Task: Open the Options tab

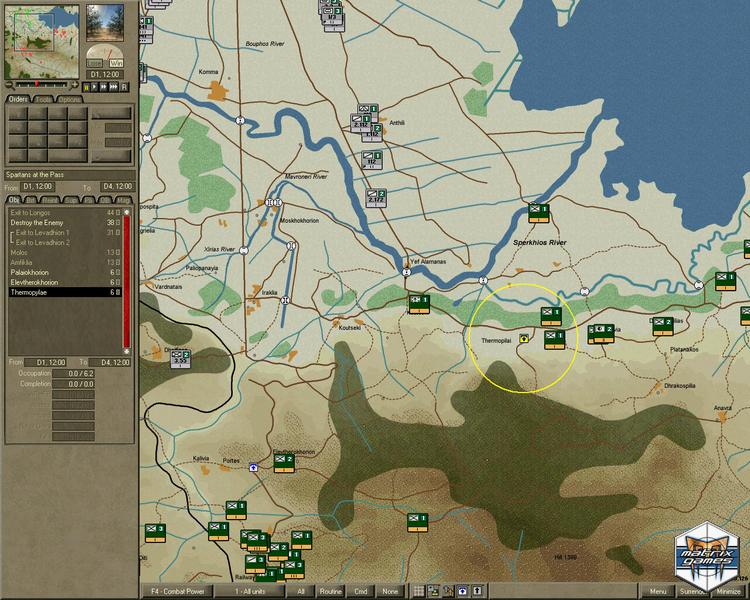Action: point(69,99)
